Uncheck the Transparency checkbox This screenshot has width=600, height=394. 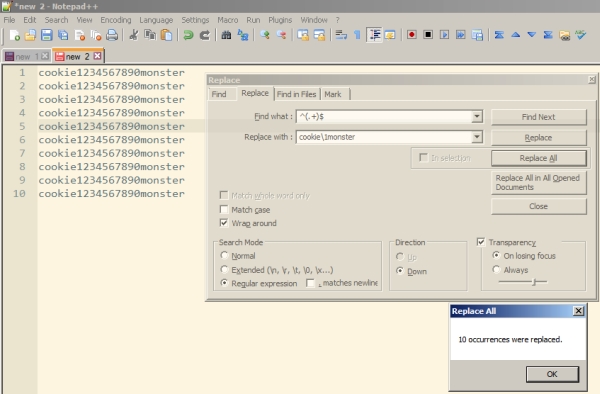point(481,242)
